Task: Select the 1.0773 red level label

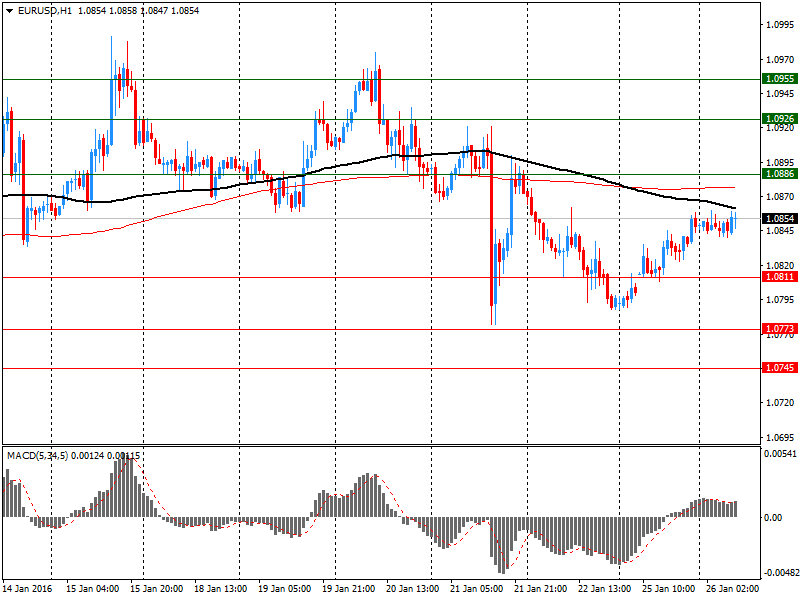Action: tap(779, 329)
